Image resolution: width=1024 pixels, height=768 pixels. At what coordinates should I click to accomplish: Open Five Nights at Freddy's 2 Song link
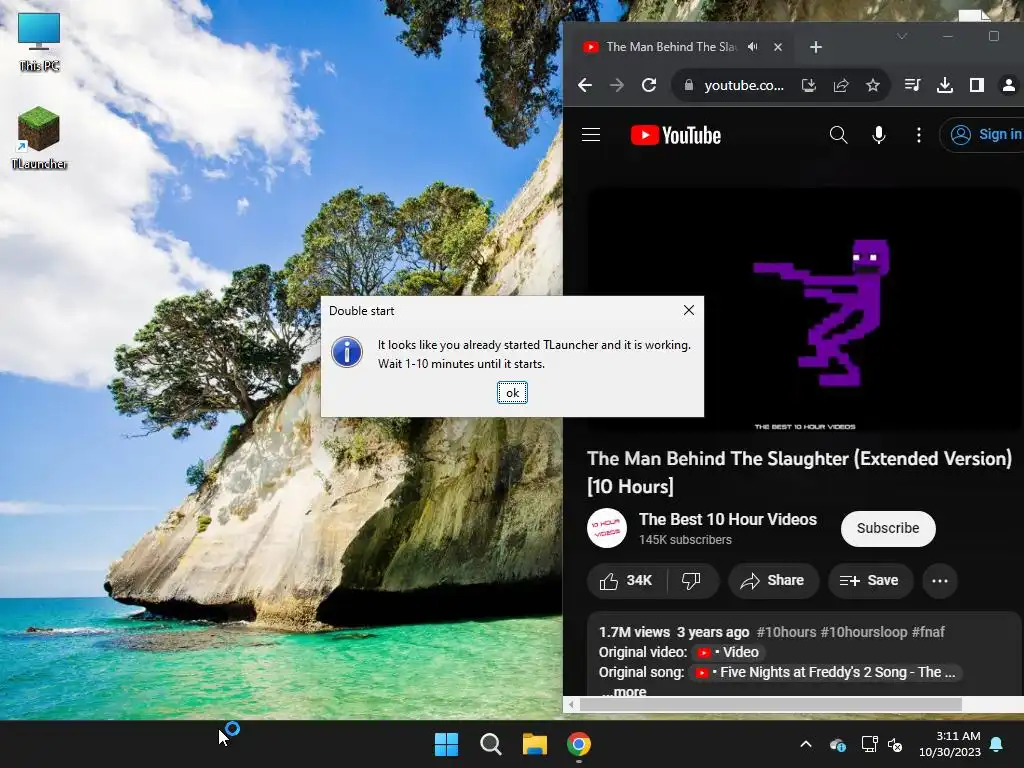(x=827, y=672)
